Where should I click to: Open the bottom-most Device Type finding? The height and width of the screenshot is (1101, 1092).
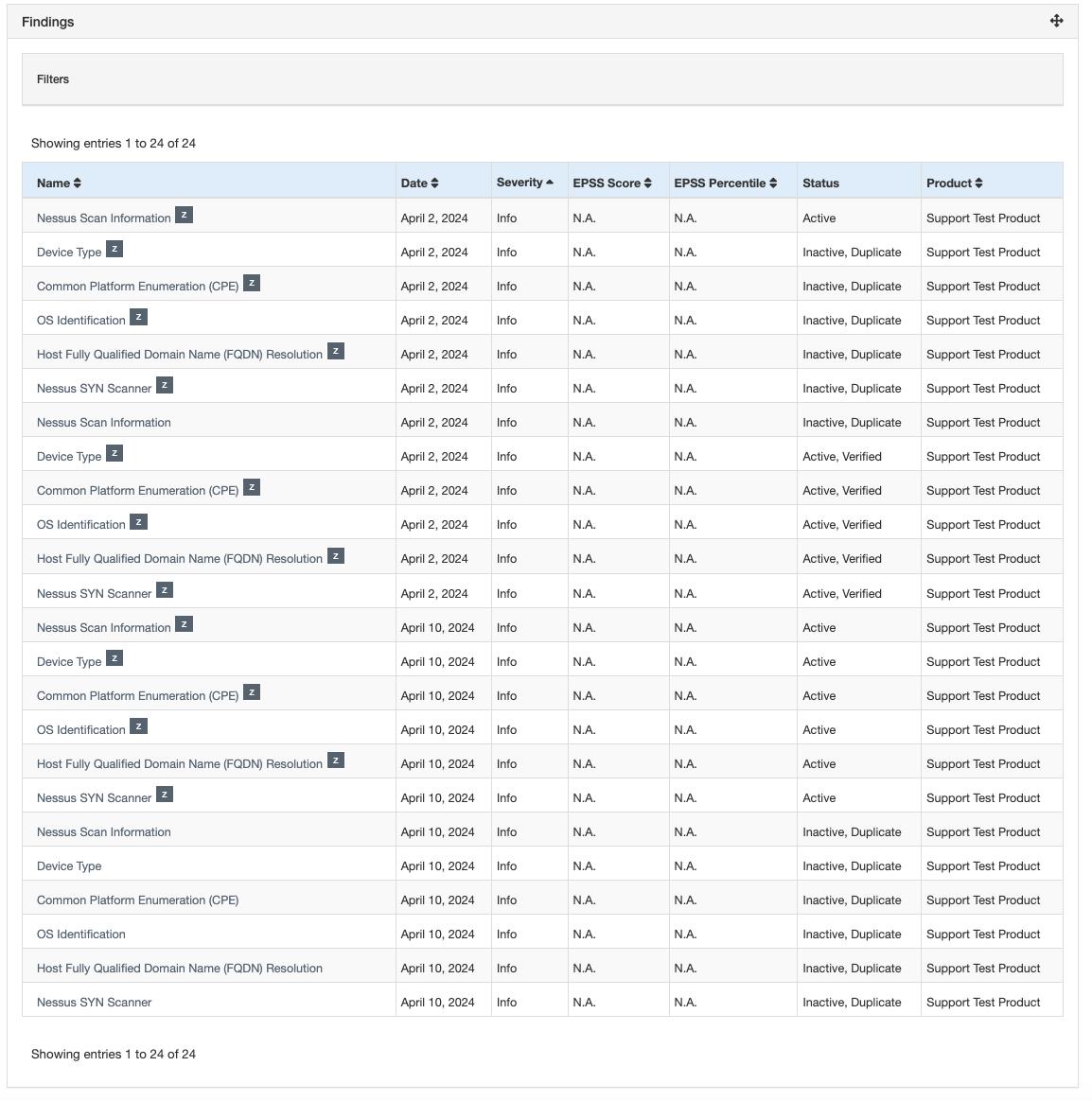click(69, 866)
